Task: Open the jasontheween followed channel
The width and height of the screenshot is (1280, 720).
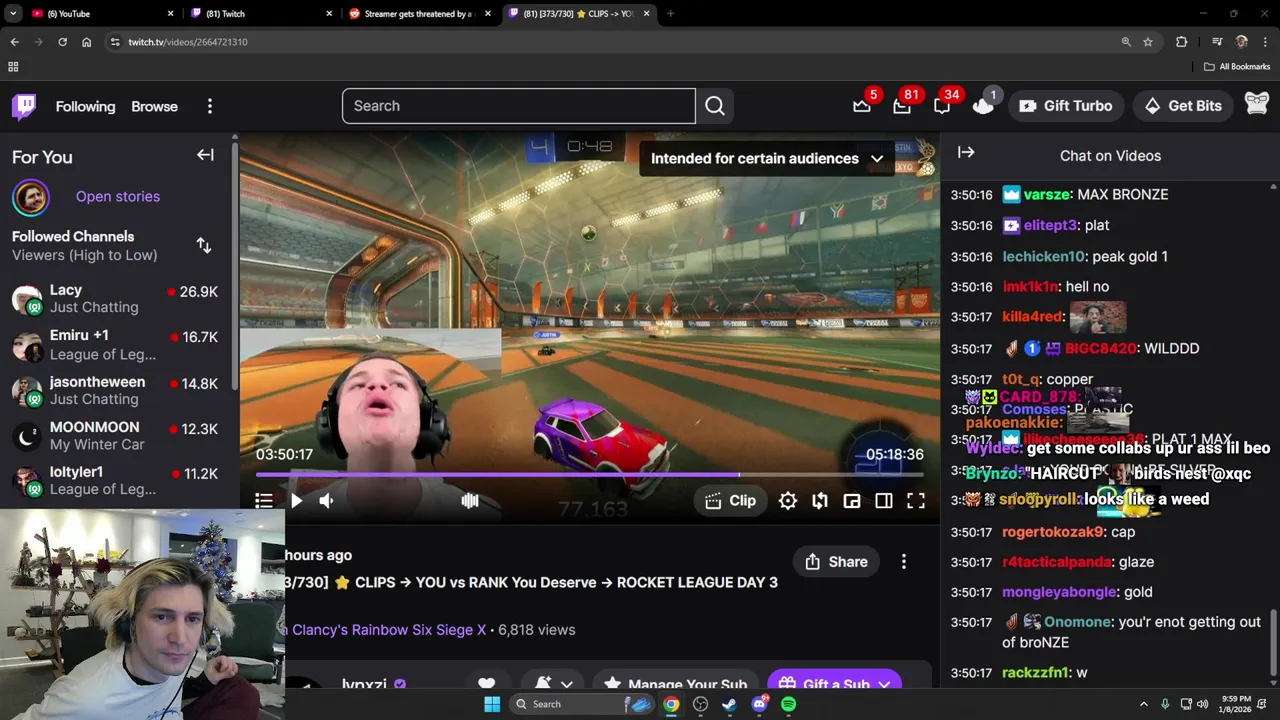Action: pos(117,390)
